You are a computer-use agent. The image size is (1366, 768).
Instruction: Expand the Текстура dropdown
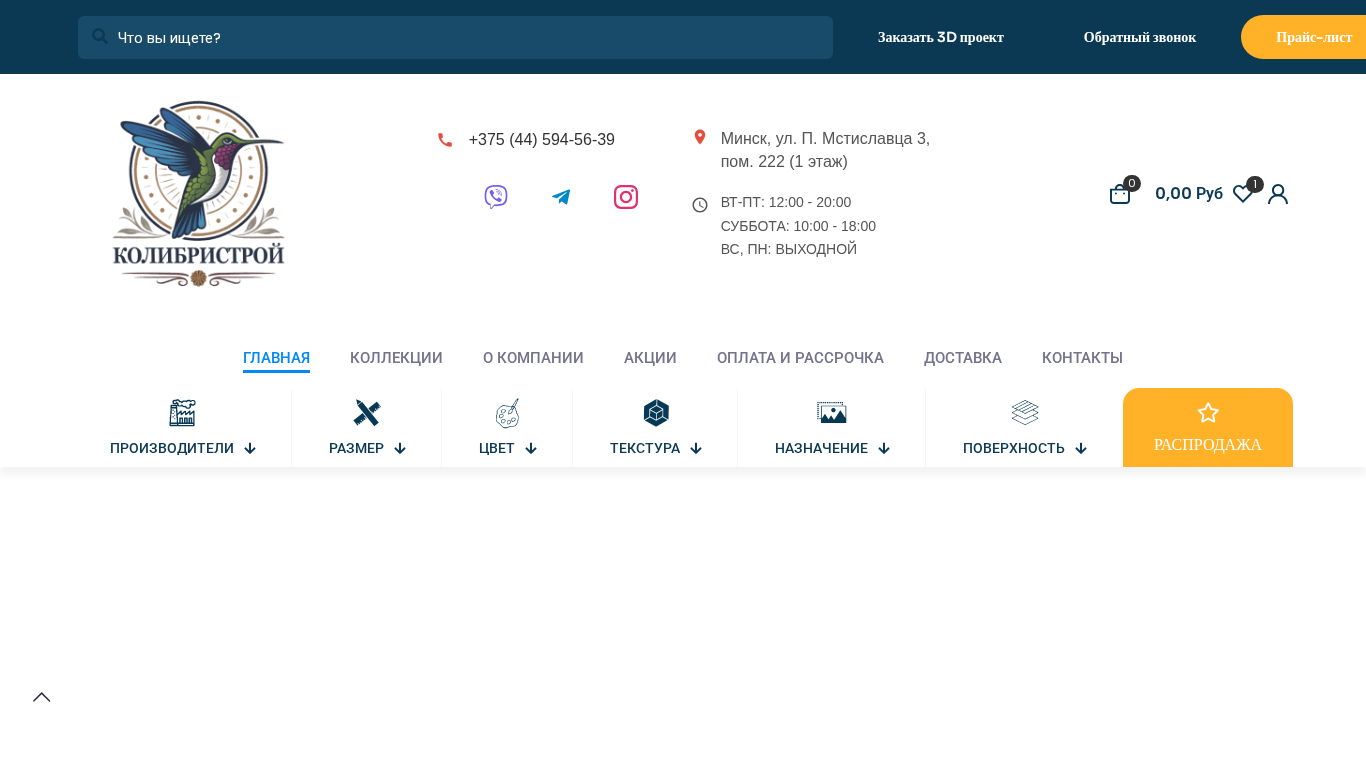coord(656,448)
